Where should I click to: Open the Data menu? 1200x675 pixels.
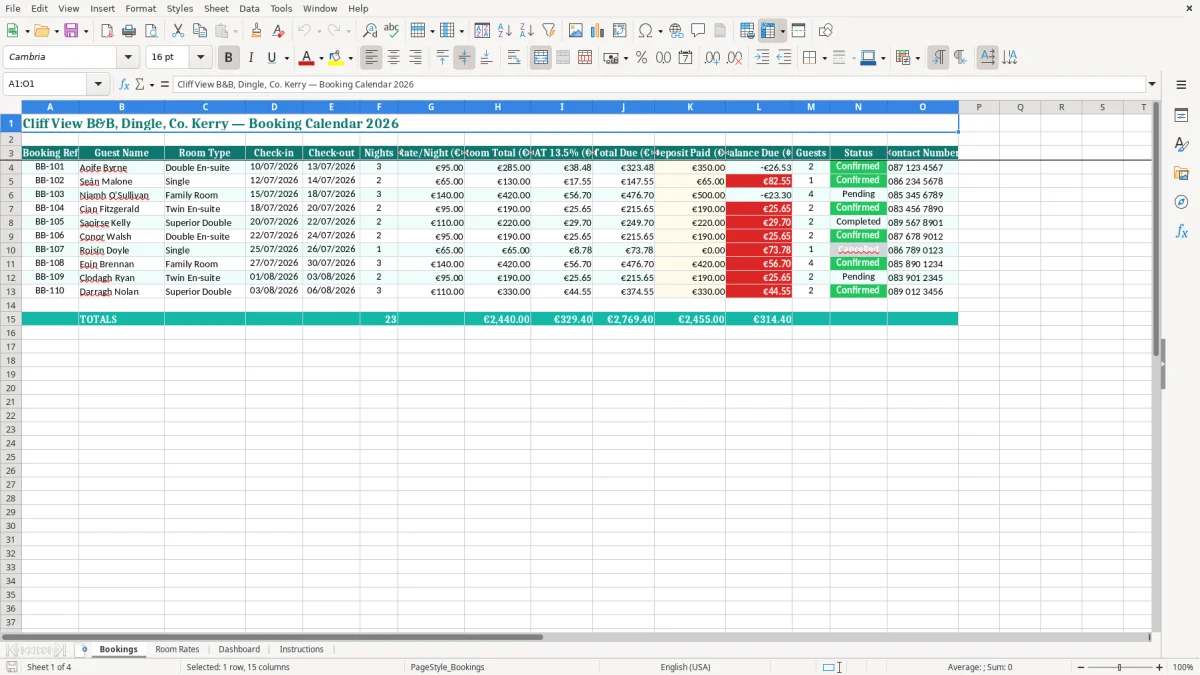(x=250, y=8)
